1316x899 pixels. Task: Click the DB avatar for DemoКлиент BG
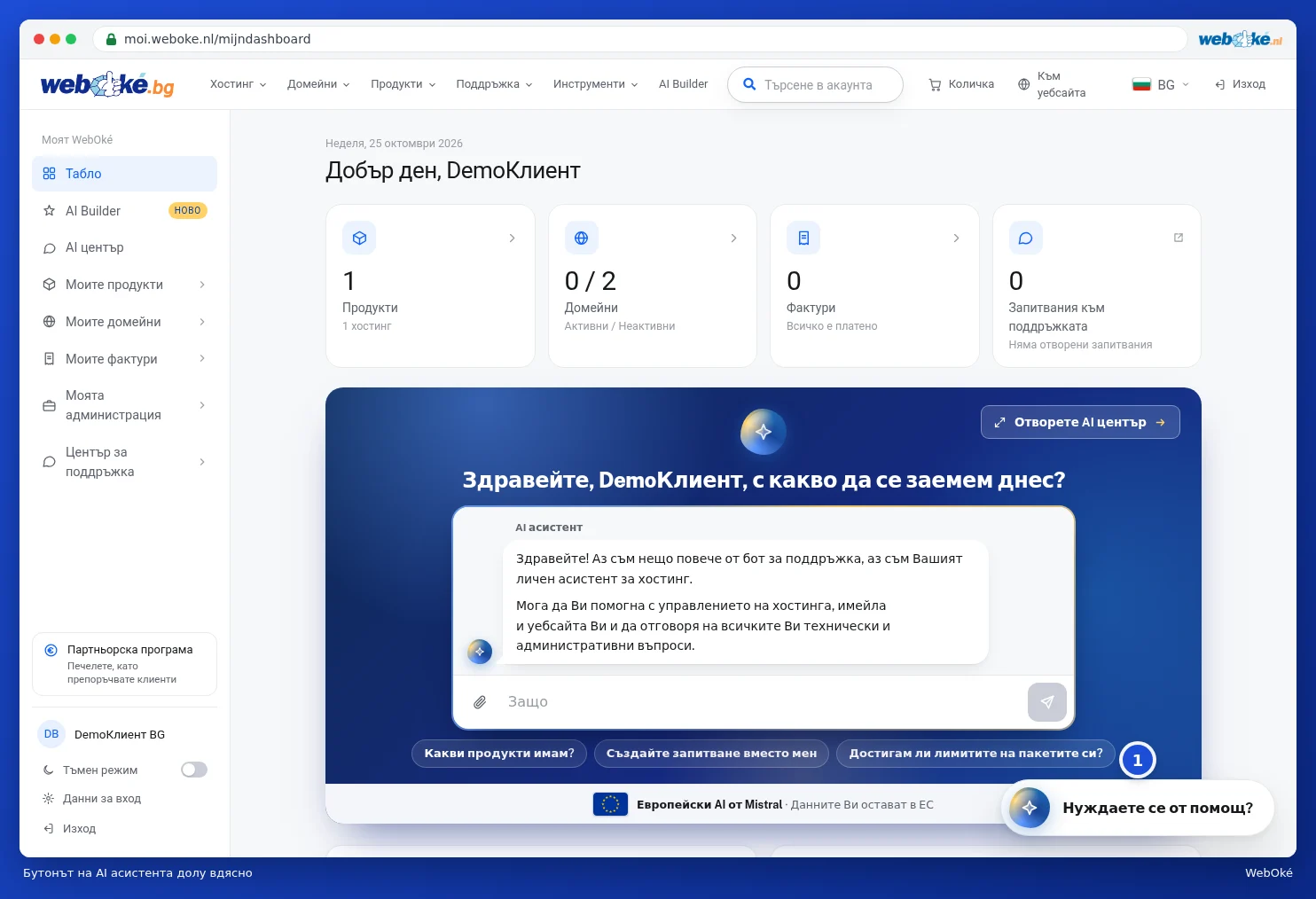tap(51, 734)
